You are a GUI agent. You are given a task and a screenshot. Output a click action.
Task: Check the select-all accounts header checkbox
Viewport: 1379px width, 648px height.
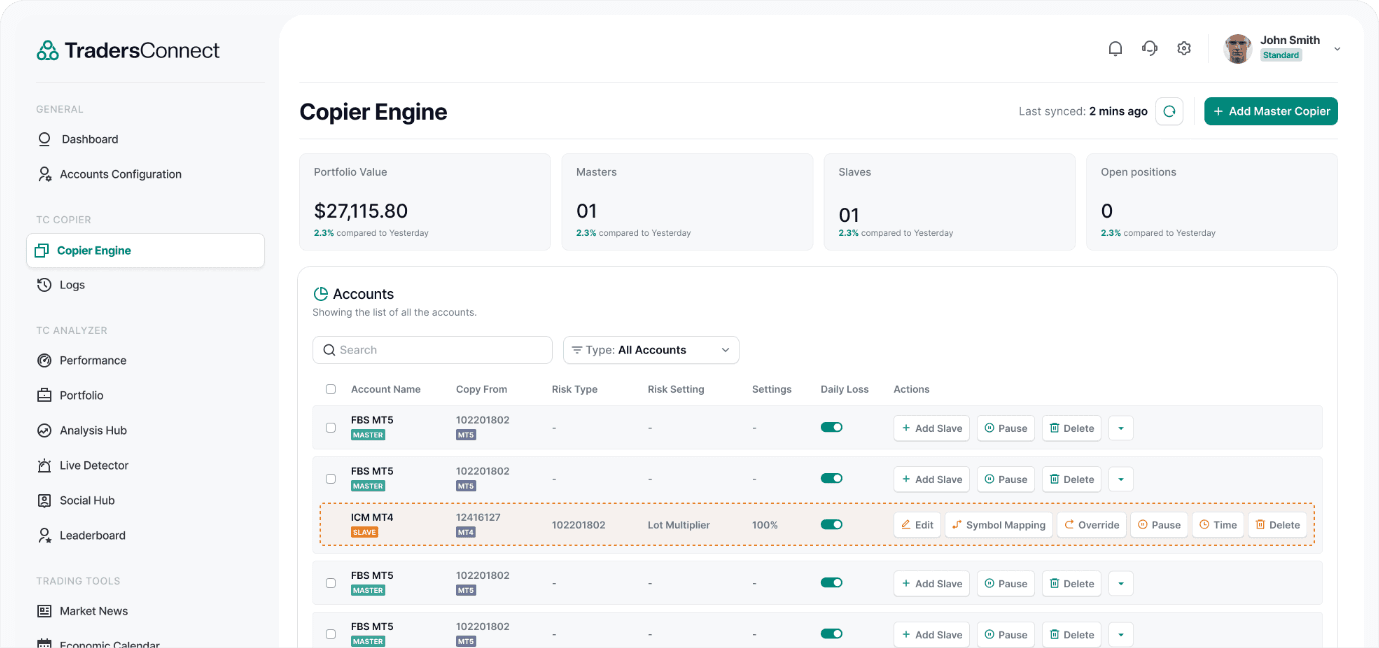[x=331, y=389]
